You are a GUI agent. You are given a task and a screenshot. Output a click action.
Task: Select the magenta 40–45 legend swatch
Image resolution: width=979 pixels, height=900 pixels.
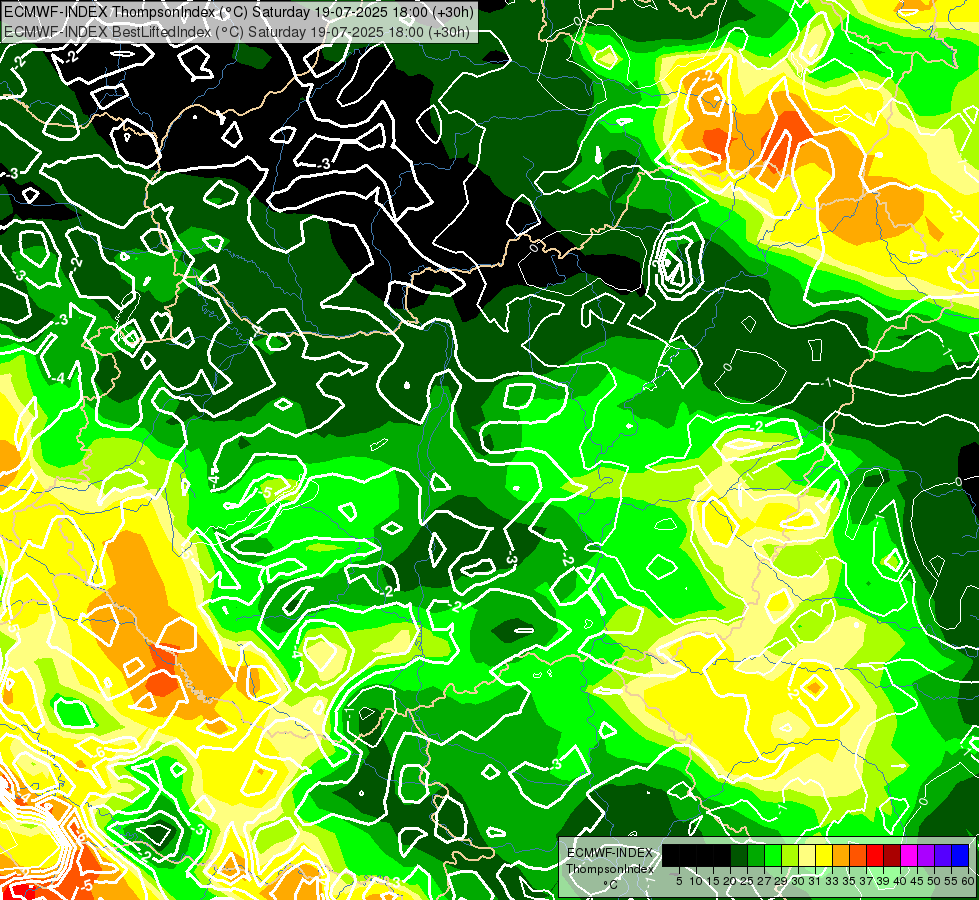[x=909, y=856]
